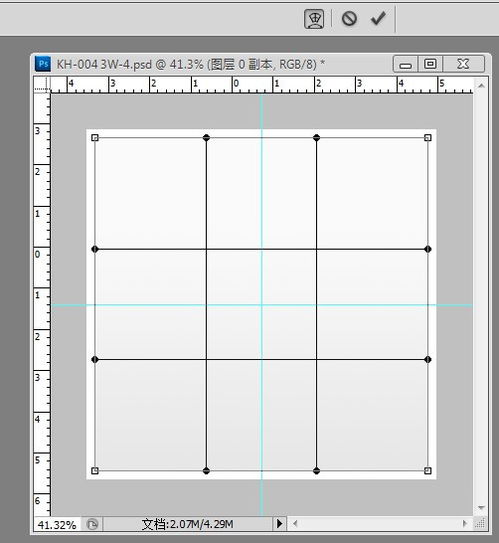Click the vertical scrollbar down arrow
This screenshot has height=543, width=499.
481,508
